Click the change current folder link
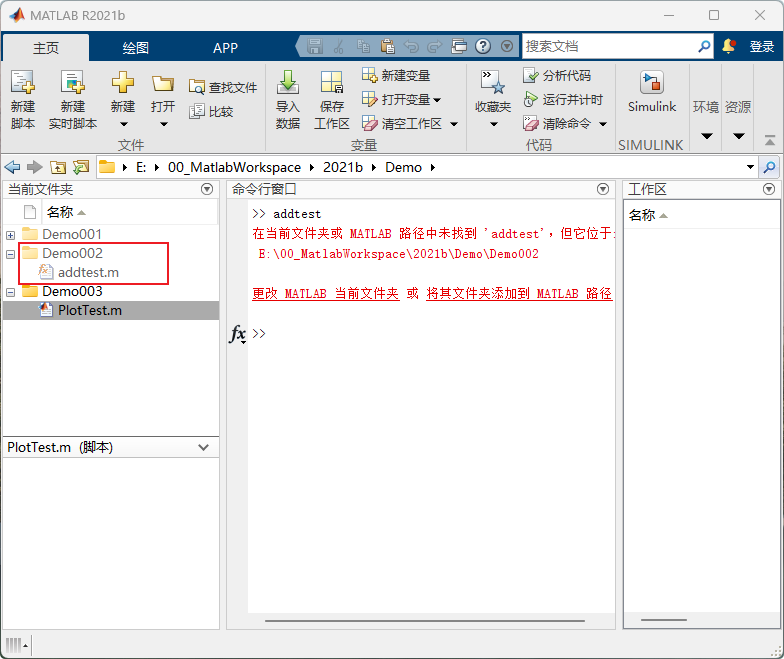784x659 pixels. click(325, 294)
